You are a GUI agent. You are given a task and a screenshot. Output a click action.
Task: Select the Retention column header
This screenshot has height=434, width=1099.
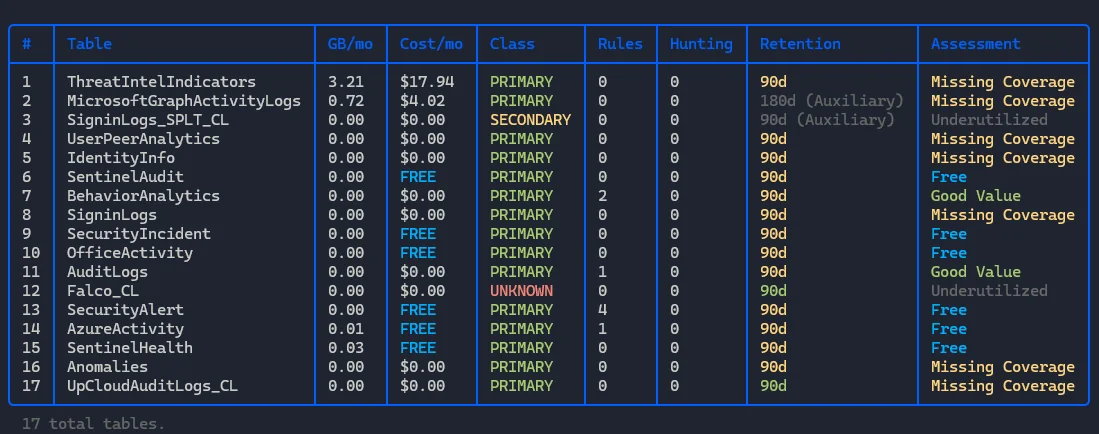pyautogui.click(x=800, y=44)
